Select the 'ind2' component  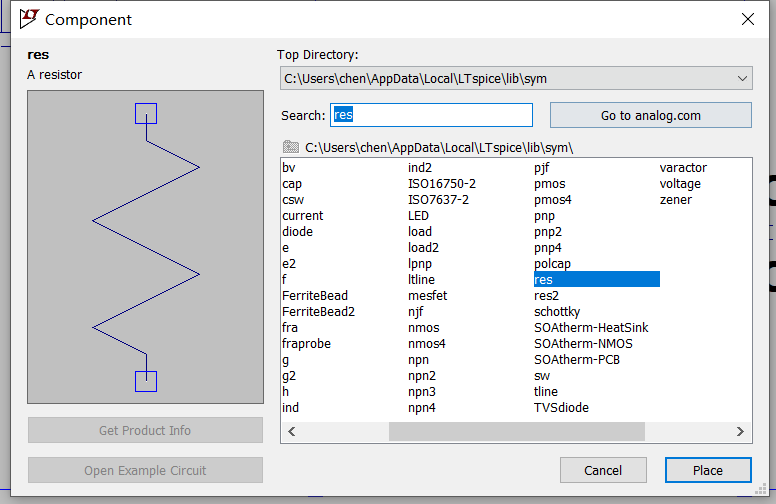(420, 168)
